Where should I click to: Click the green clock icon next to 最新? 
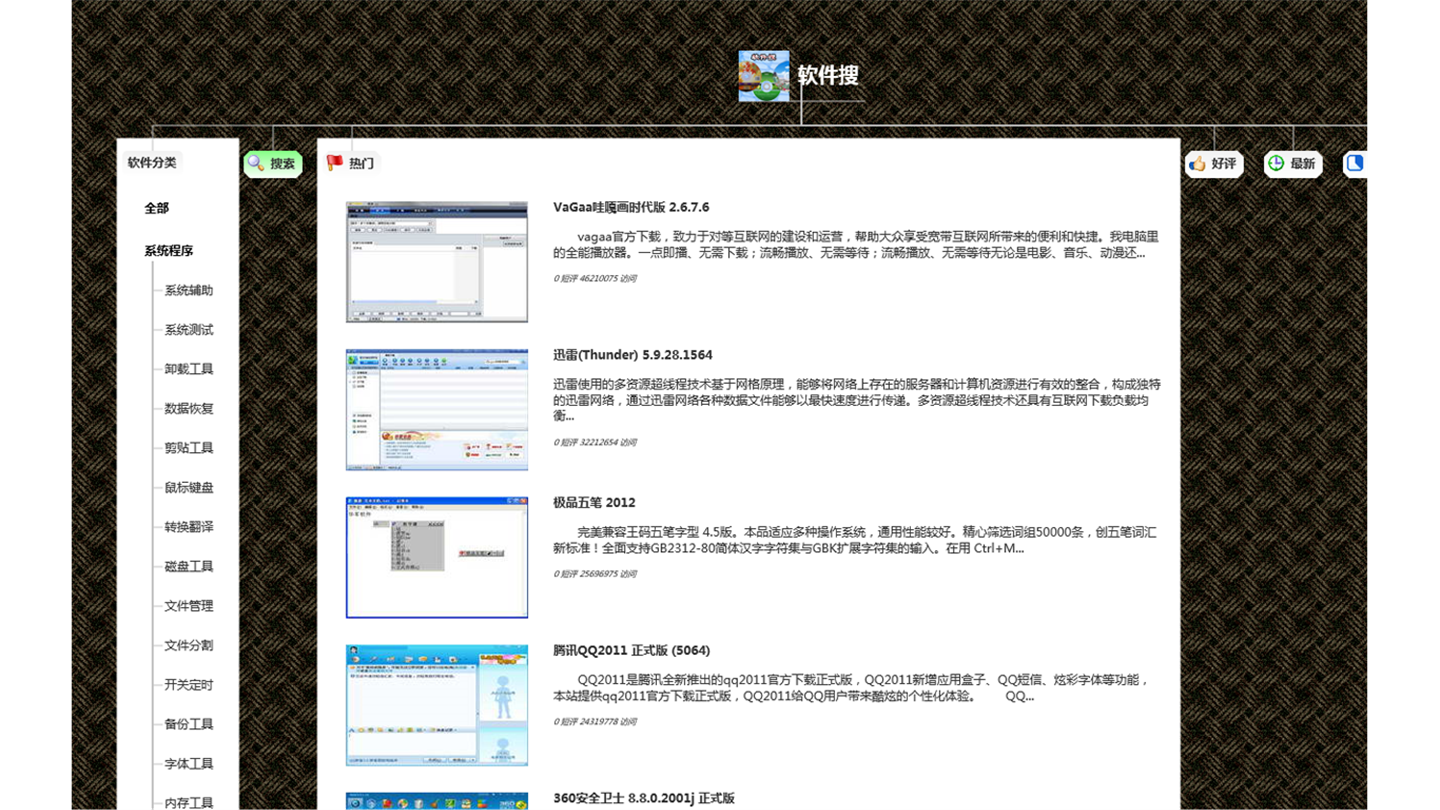pos(1276,163)
